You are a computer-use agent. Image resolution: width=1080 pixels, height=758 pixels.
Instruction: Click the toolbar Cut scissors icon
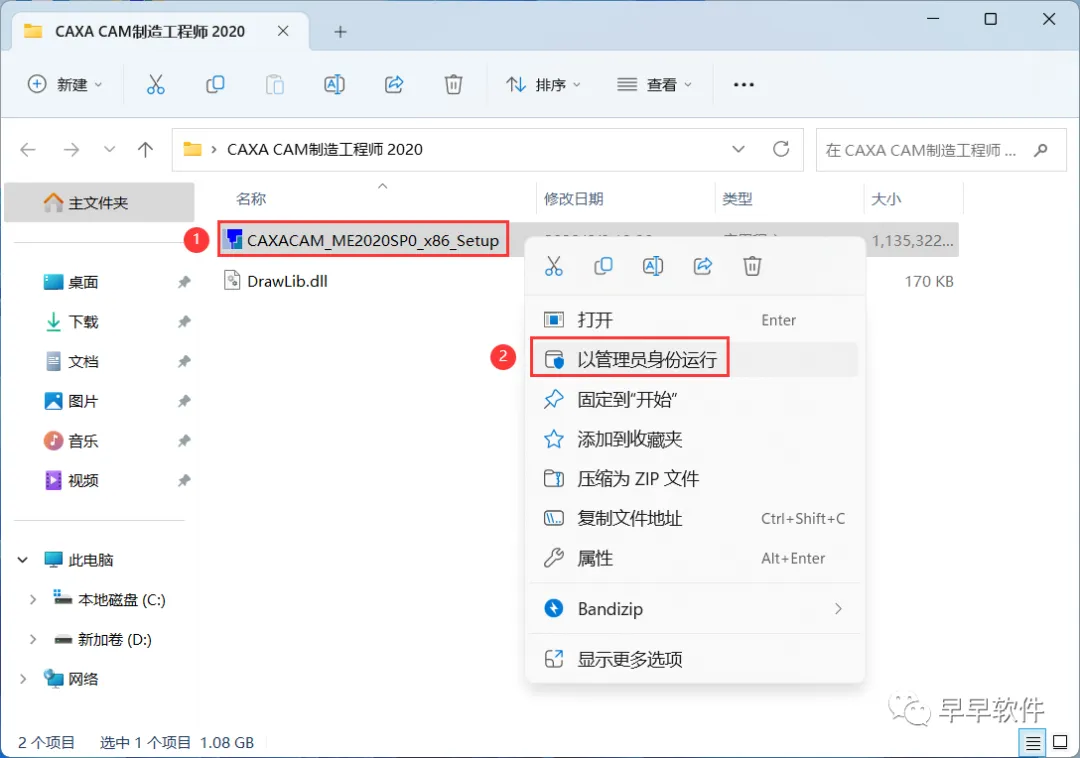156,85
